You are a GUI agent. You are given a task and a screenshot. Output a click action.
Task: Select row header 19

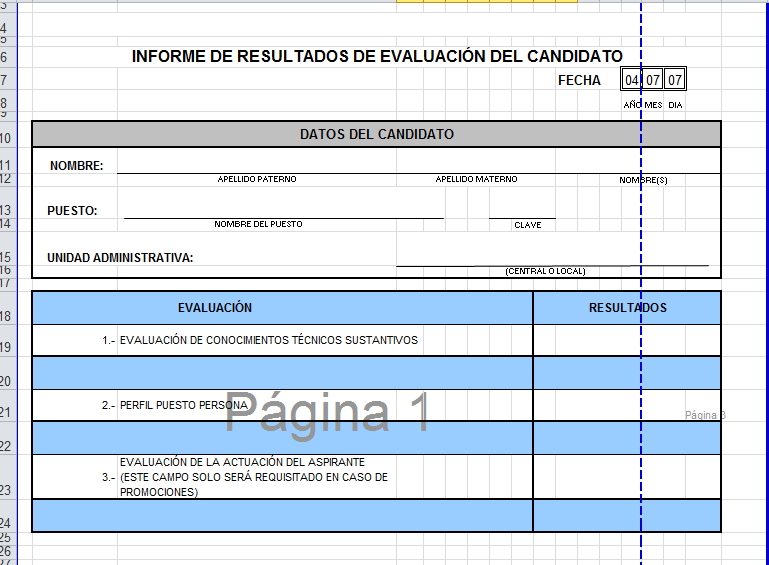8,340
